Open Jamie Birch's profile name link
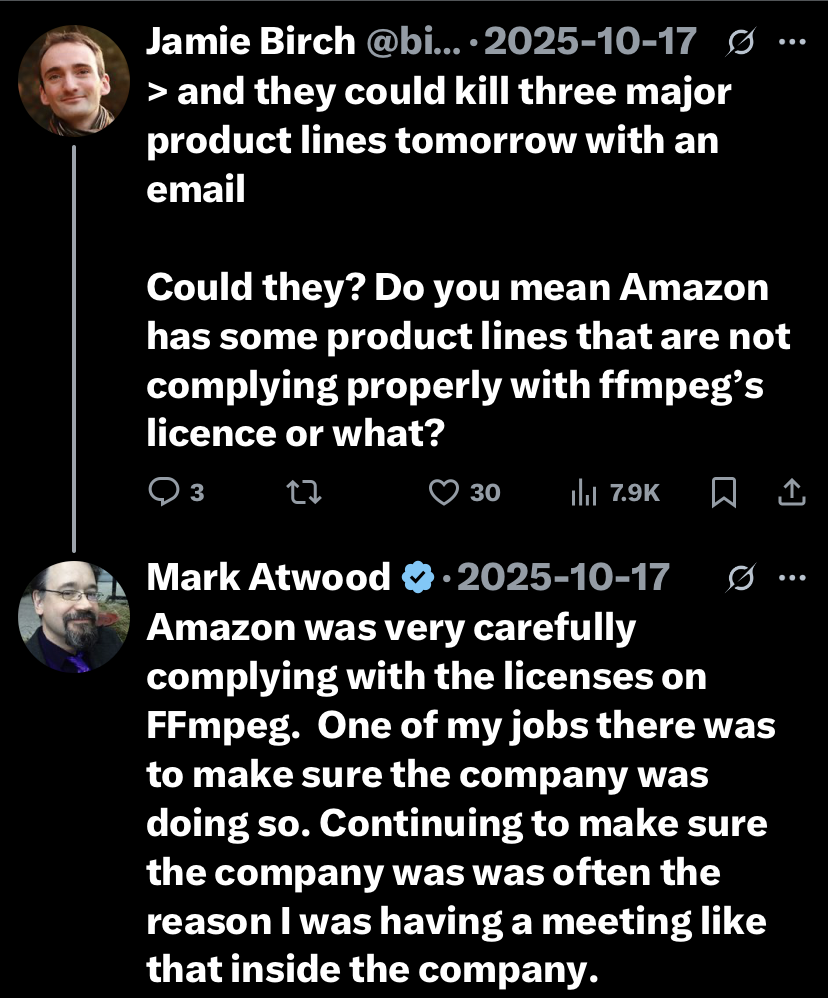Viewport: 828px width, 998px height. pos(250,42)
